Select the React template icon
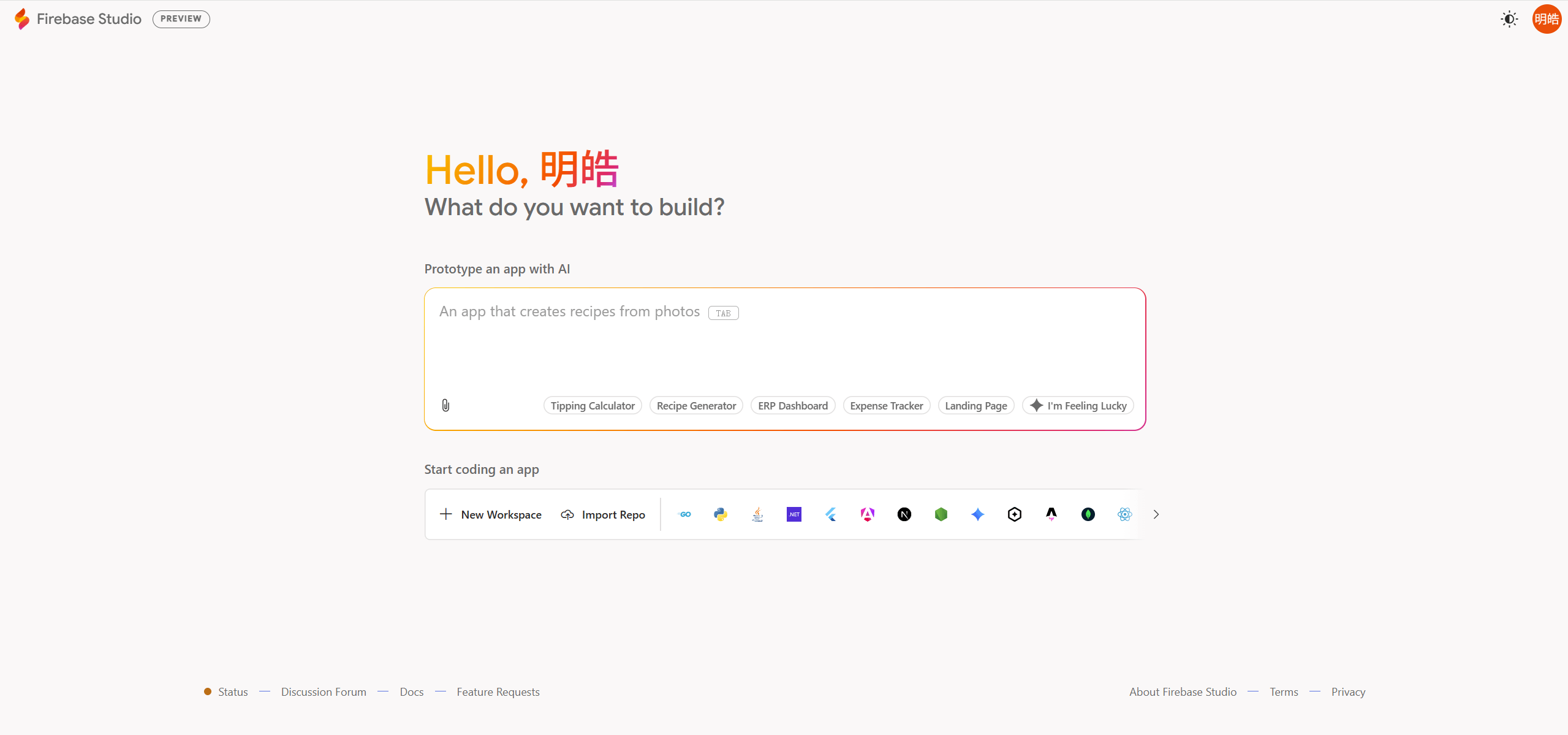The height and width of the screenshot is (735, 1568). pos(1125,514)
